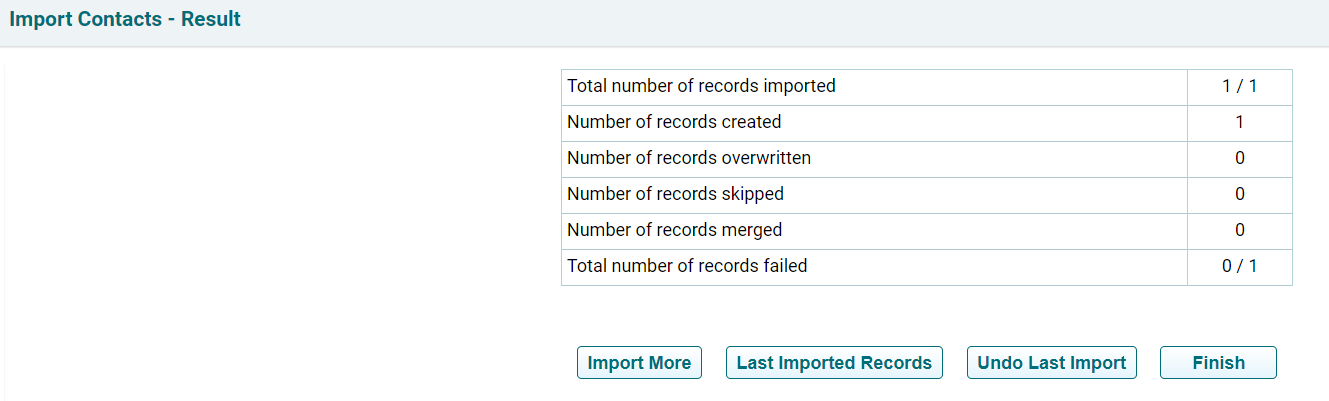Click the merged records value cell
The image size is (1329, 401).
(1239, 230)
